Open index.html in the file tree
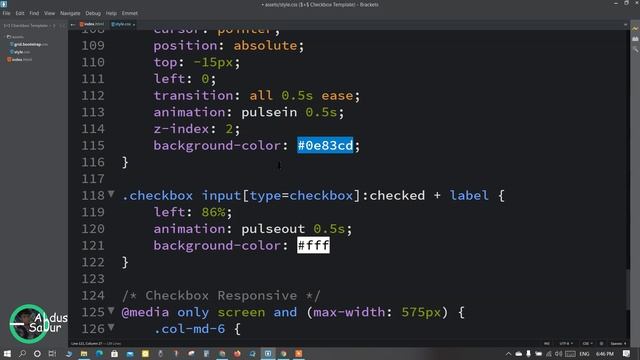The height and width of the screenshot is (360, 640). click(20, 60)
